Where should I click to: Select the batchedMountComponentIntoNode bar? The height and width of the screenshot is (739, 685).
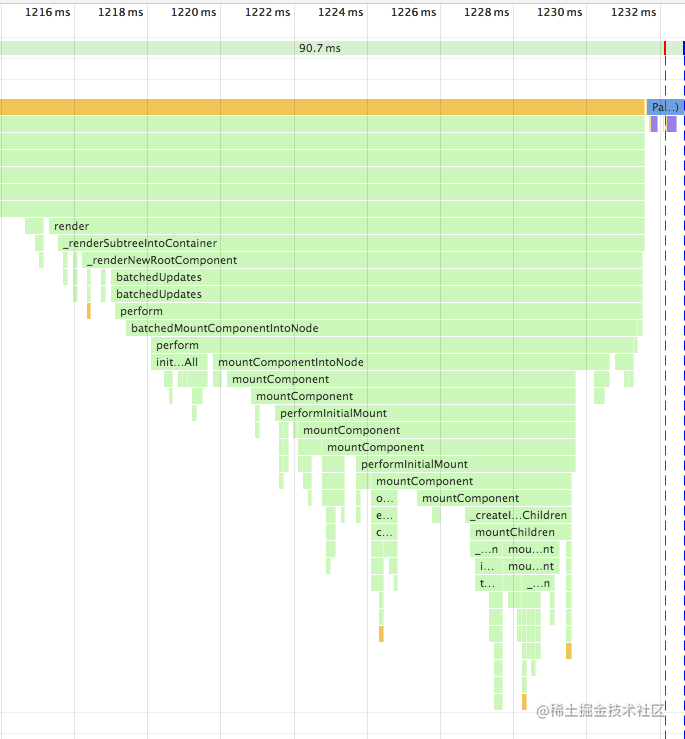381,328
